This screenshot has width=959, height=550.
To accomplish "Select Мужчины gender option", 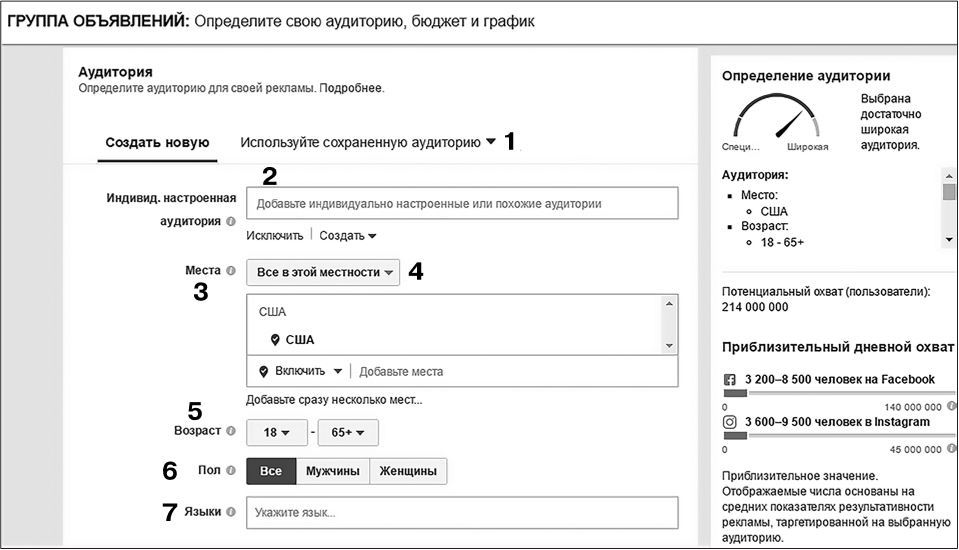I will pos(332,471).
